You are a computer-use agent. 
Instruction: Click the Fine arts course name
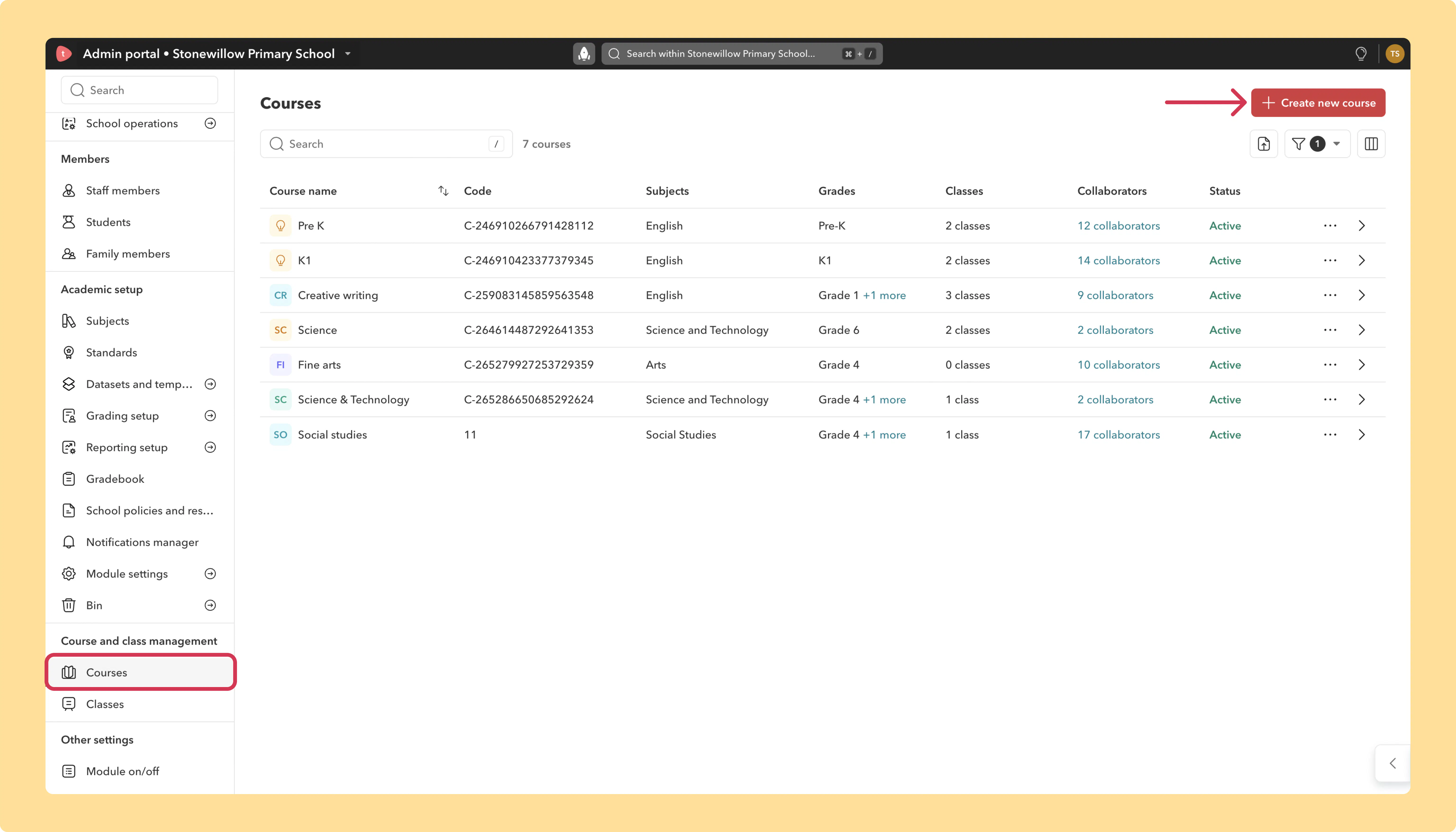coord(319,365)
